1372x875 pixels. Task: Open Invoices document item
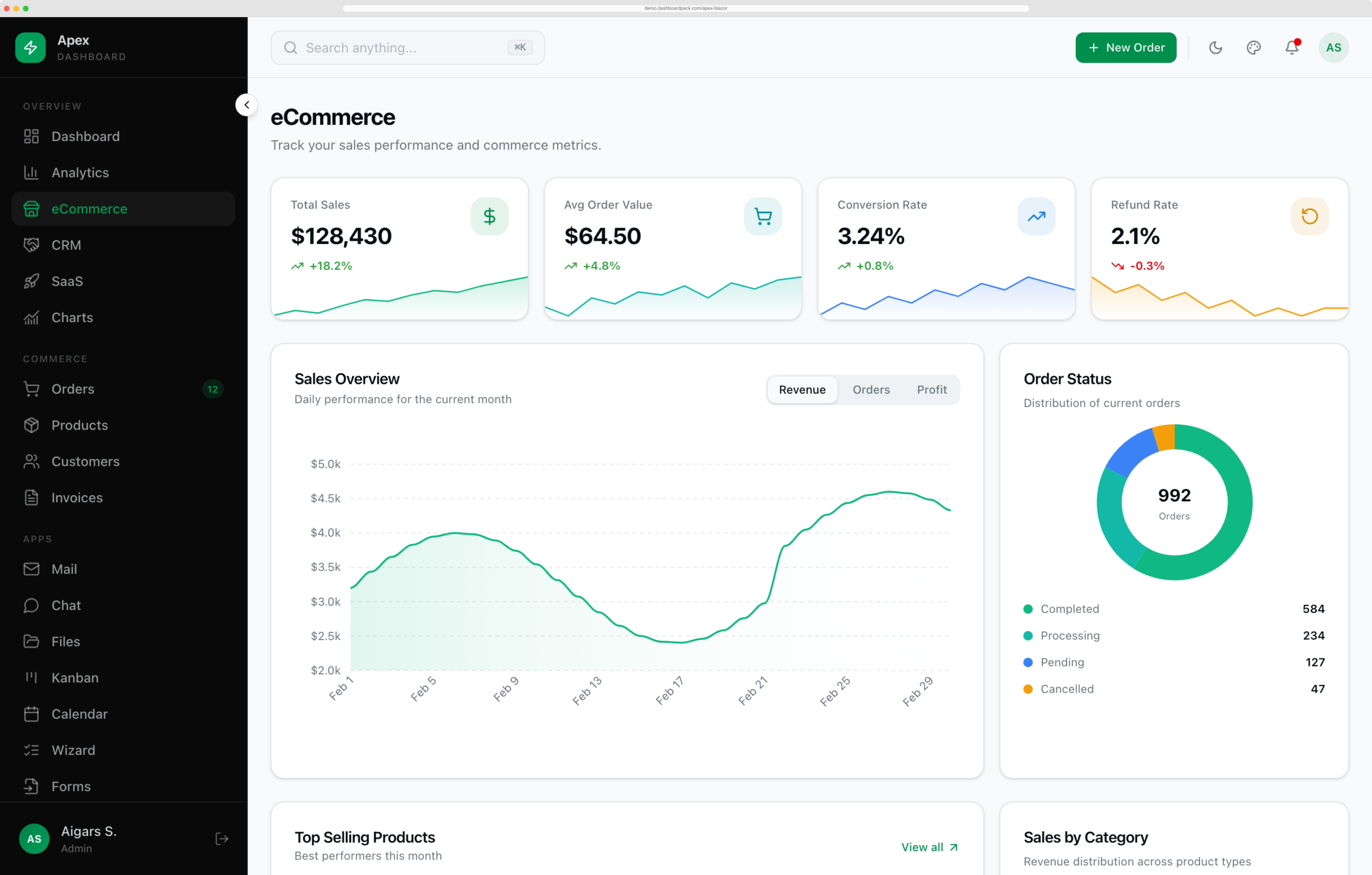123,498
